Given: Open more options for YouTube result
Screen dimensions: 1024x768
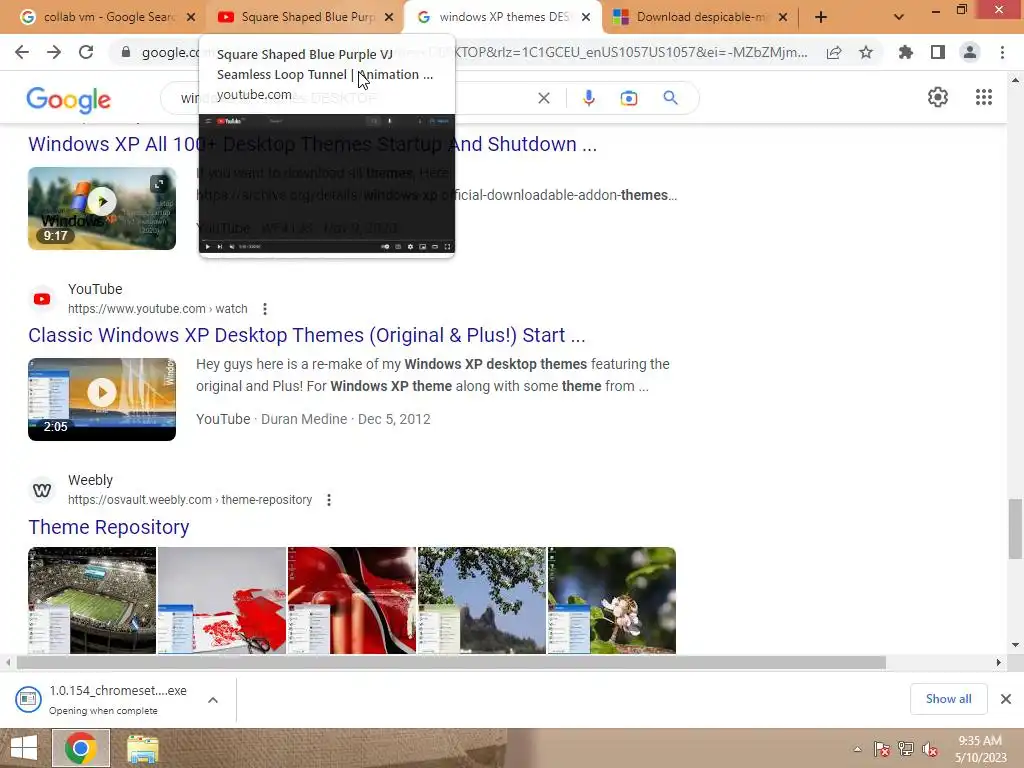Looking at the screenshot, I should 264,309.
